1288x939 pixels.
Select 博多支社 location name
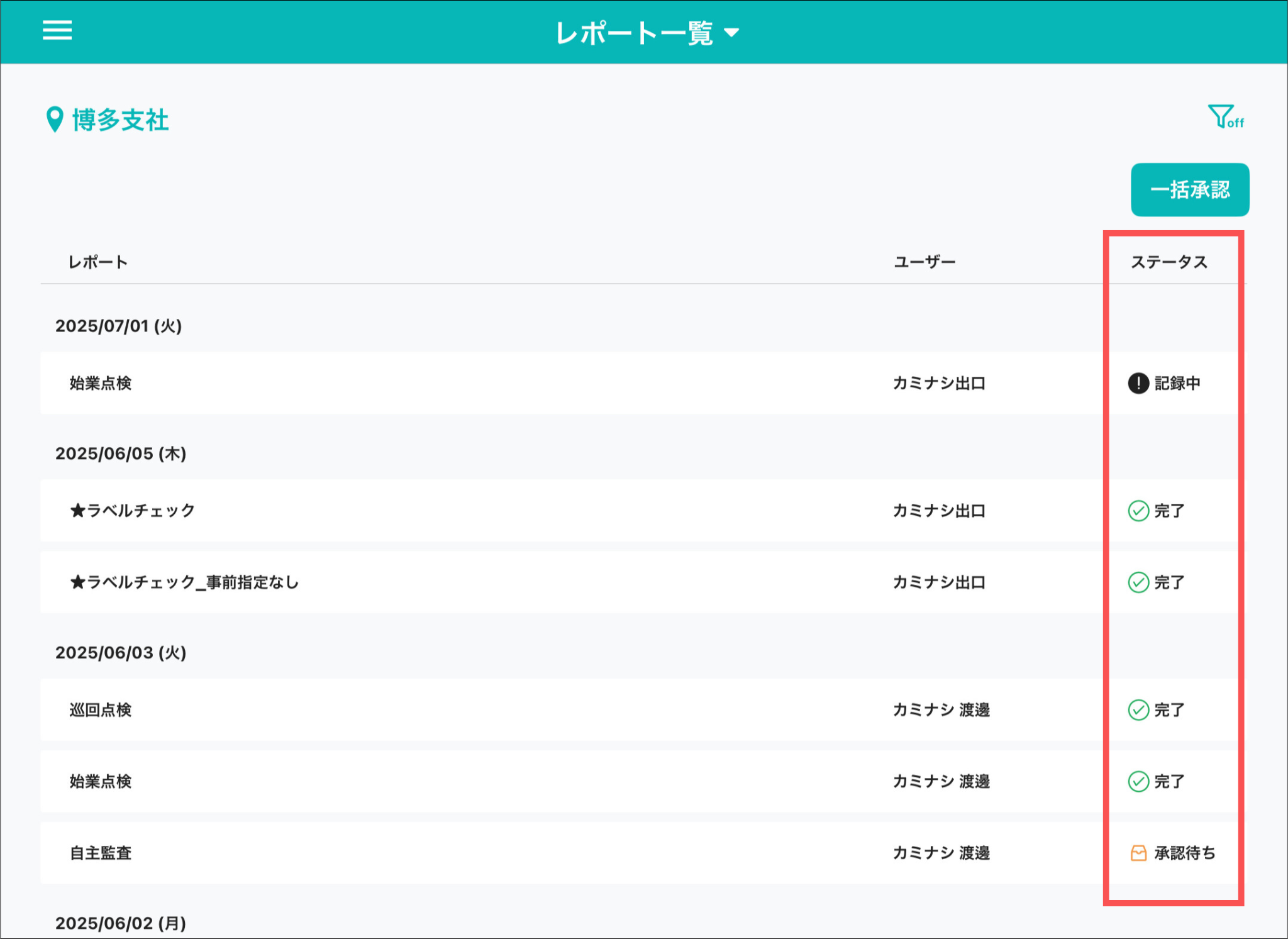(x=120, y=120)
